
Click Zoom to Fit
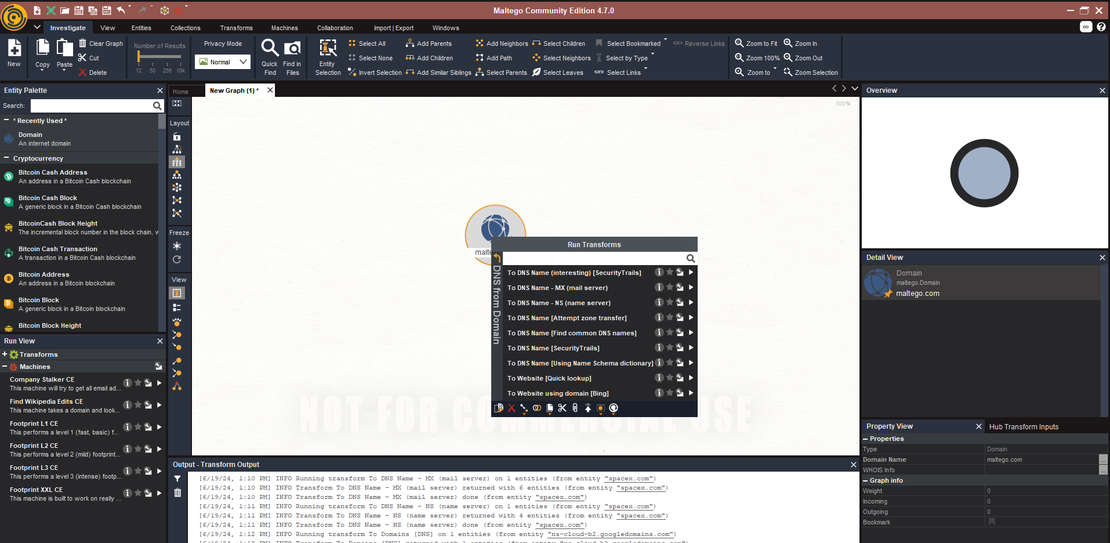coord(756,43)
